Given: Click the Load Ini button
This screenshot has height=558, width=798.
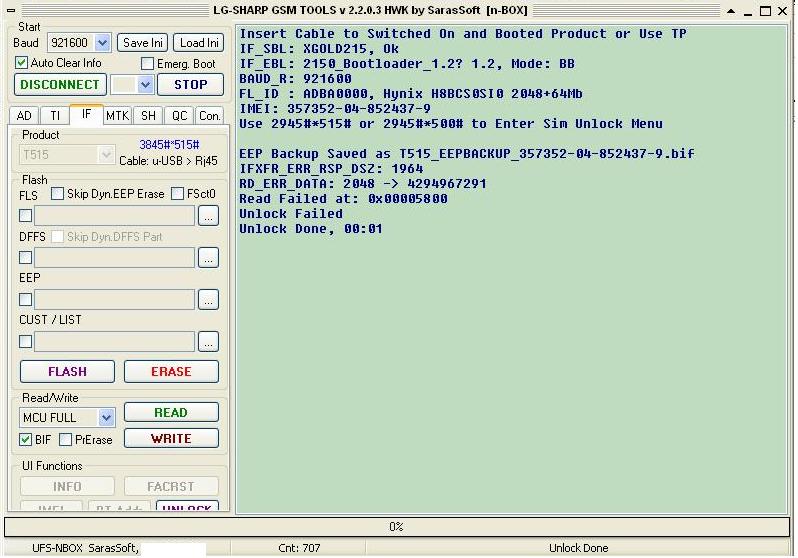Looking at the screenshot, I should 199,43.
